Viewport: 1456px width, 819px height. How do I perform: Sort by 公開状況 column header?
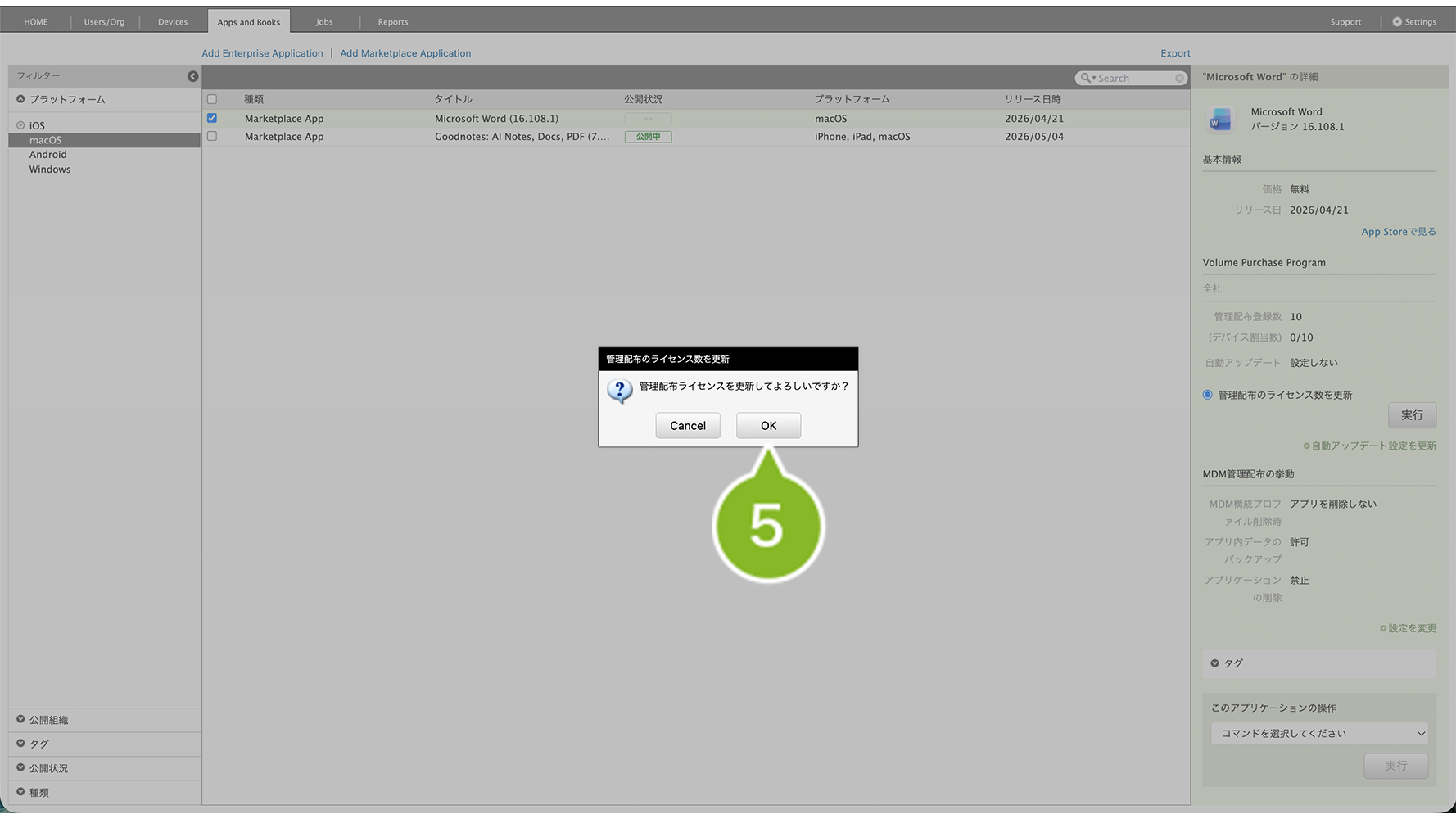click(x=643, y=99)
